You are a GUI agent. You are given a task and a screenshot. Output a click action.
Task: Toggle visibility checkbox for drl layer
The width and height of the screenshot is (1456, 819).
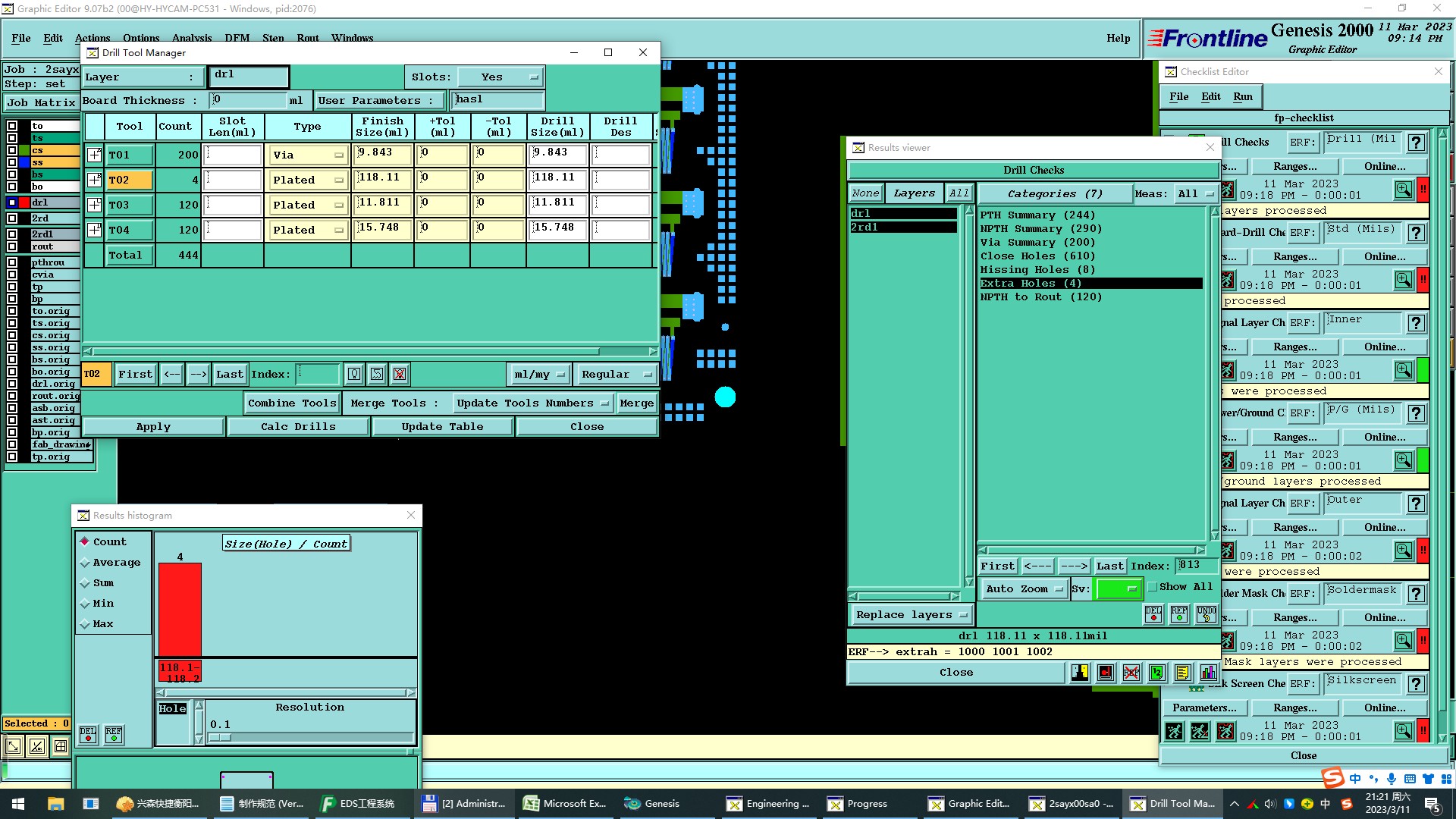point(12,202)
